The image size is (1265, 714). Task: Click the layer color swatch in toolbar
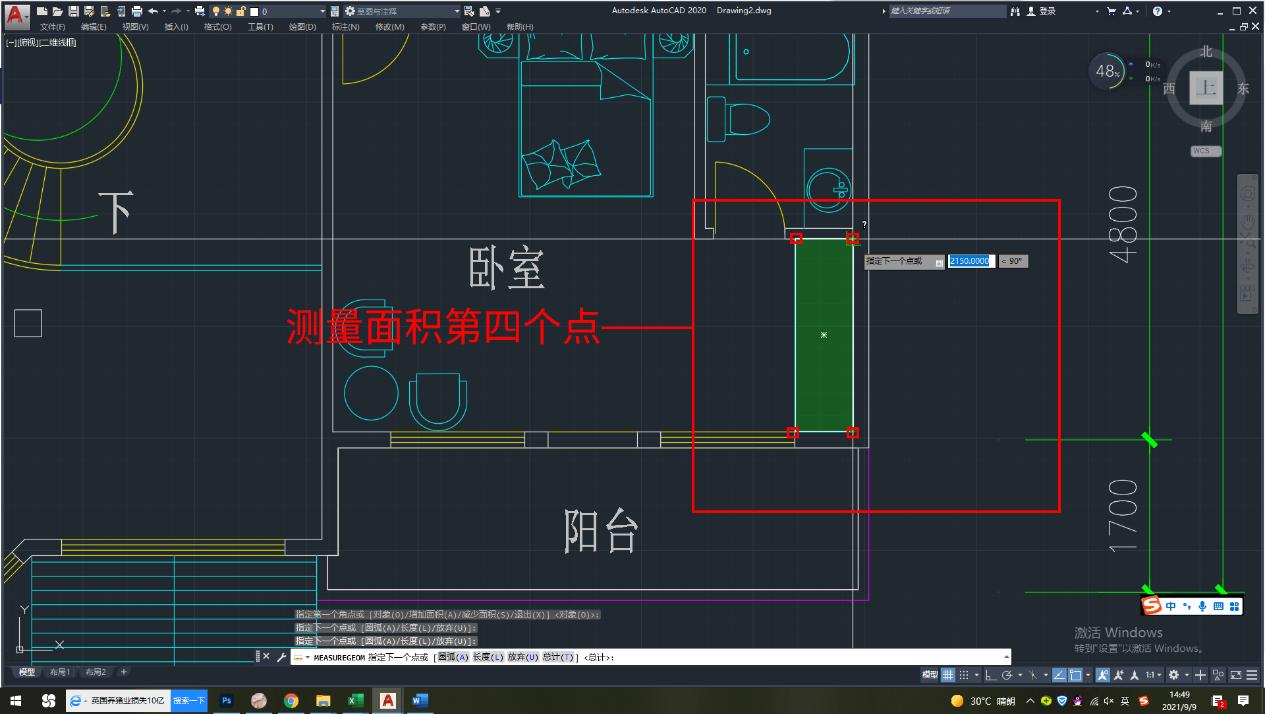point(256,11)
